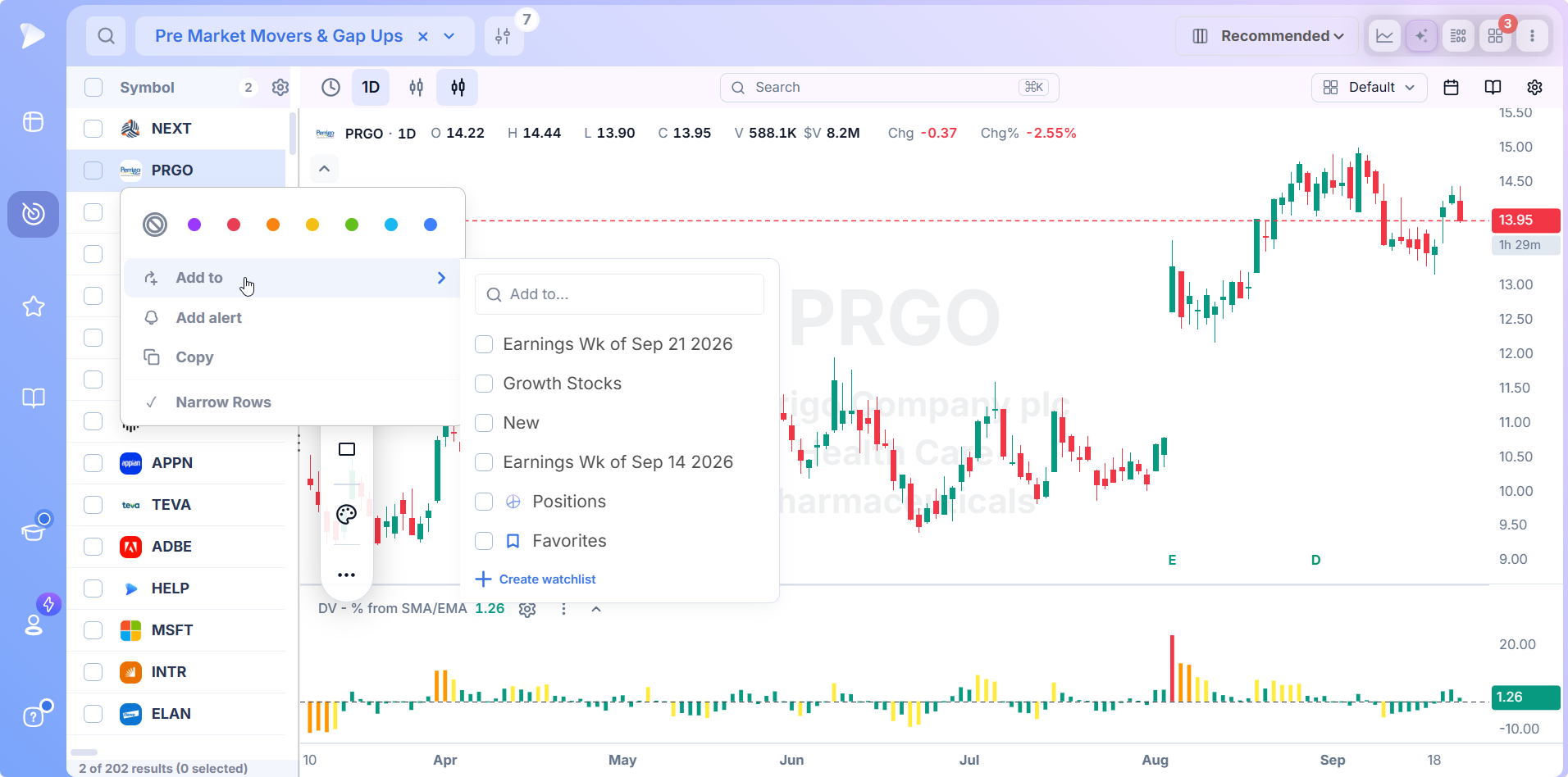Select the green color label swatch
This screenshot has width=1568, height=777.
[x=352, y=225]
